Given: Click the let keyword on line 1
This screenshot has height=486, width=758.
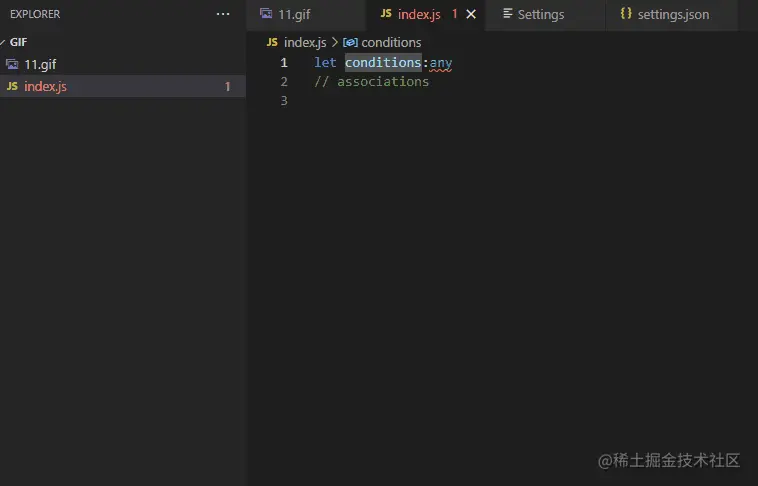Looking at the screenshot, I should click(x=325, y=62).
